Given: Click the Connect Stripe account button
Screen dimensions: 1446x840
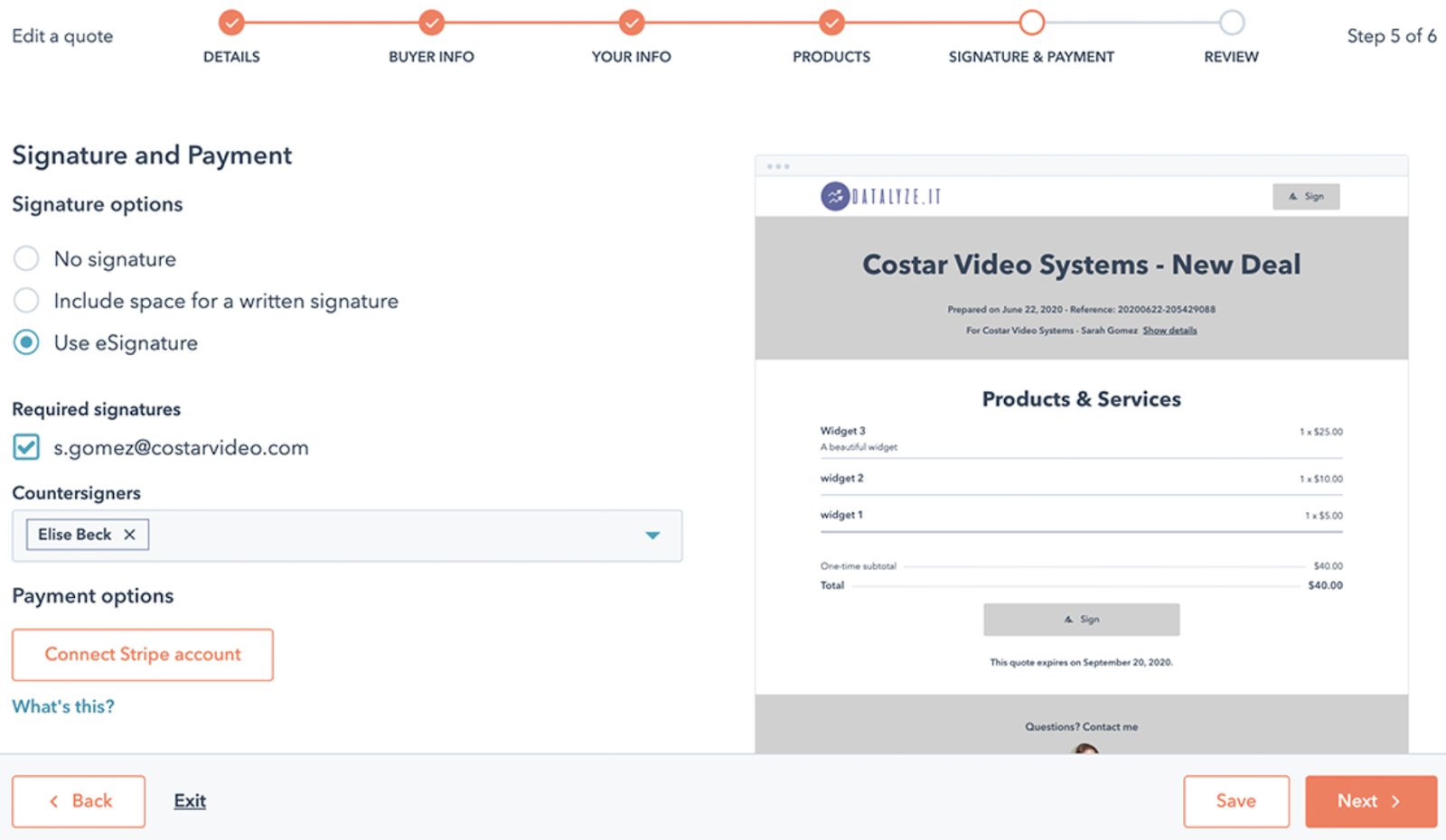Looking at the screenshot, I should click(143, 655).
